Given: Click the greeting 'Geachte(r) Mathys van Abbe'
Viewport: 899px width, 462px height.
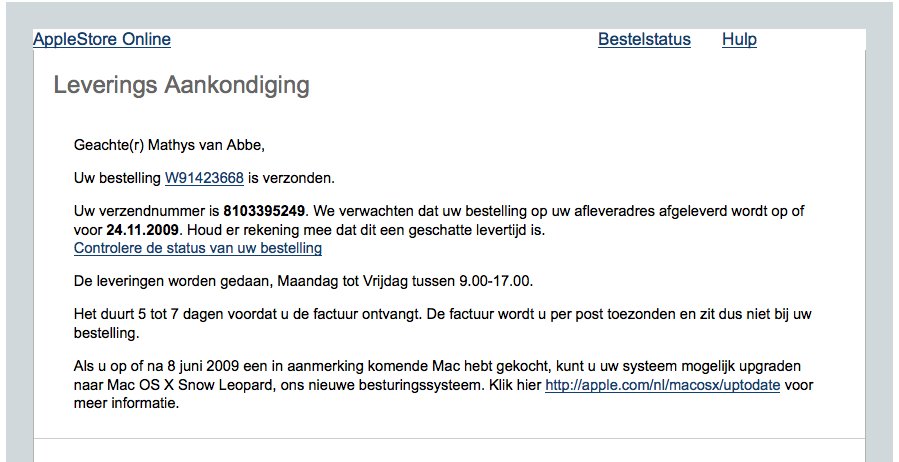Looking at the screenshot, I should tap(169, 145).
